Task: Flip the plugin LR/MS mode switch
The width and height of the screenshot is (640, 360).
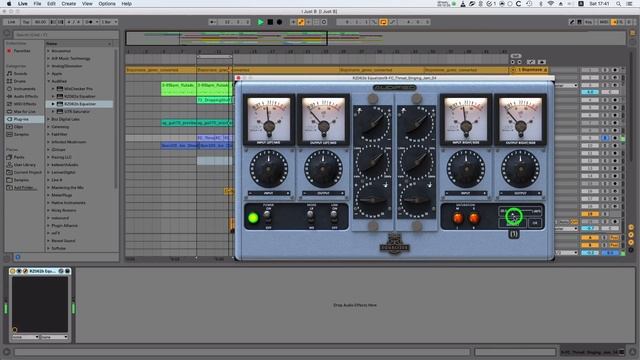Action: pos(311,217)
